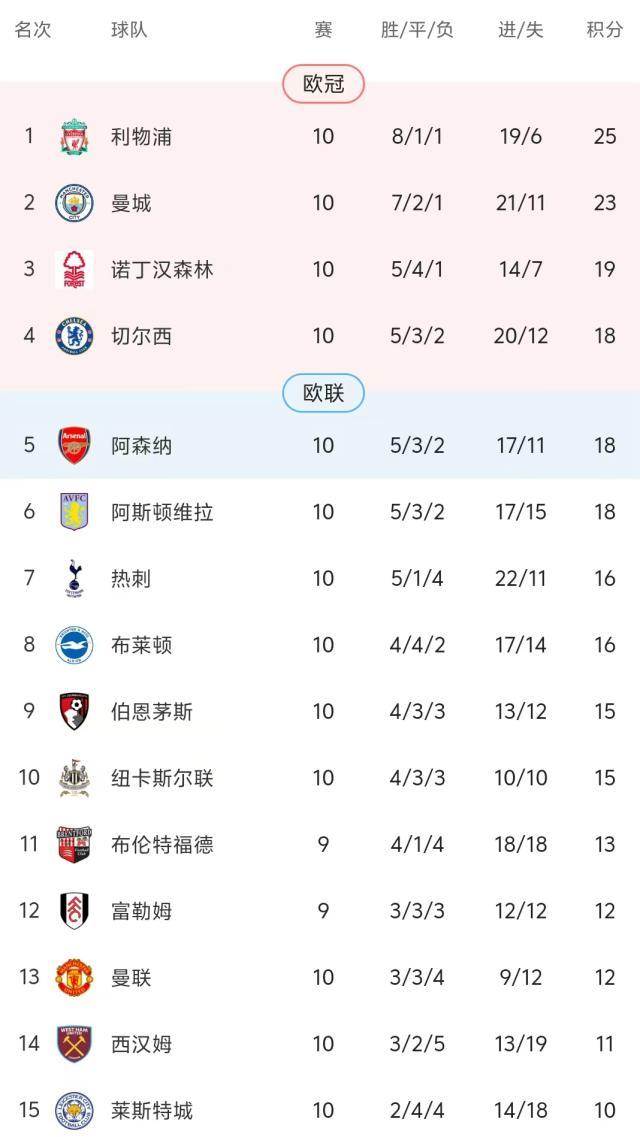Open the Aston Villa crest
This screenshot has height=1137, width=640.
74,512
